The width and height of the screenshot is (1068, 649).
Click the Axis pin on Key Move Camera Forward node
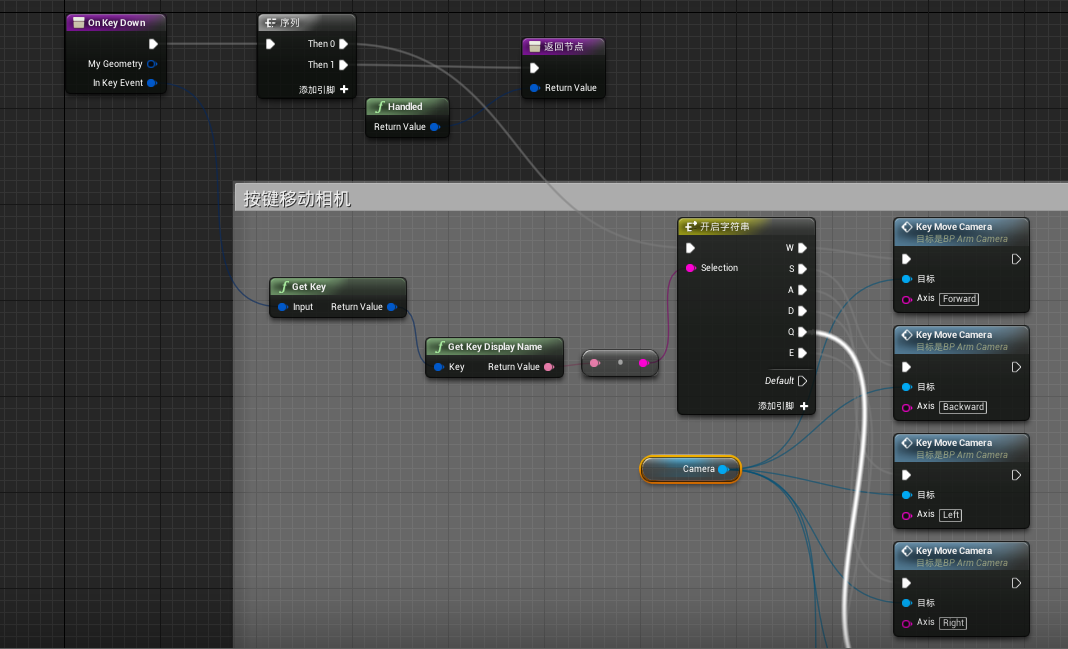coord(907,299)
